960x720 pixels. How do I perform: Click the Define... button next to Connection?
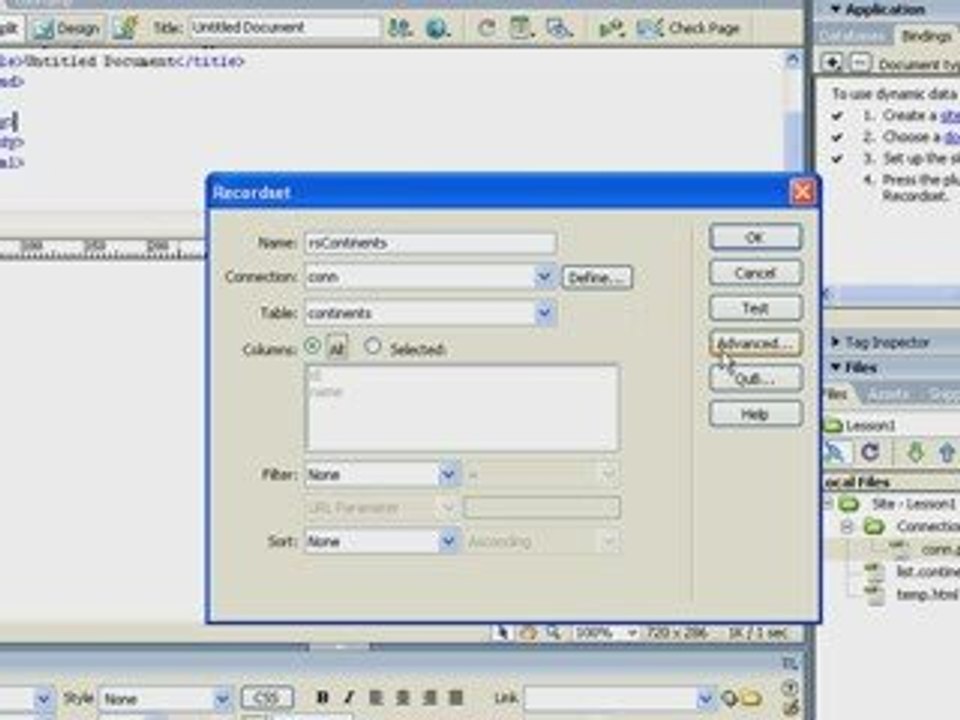pos(597,278)
